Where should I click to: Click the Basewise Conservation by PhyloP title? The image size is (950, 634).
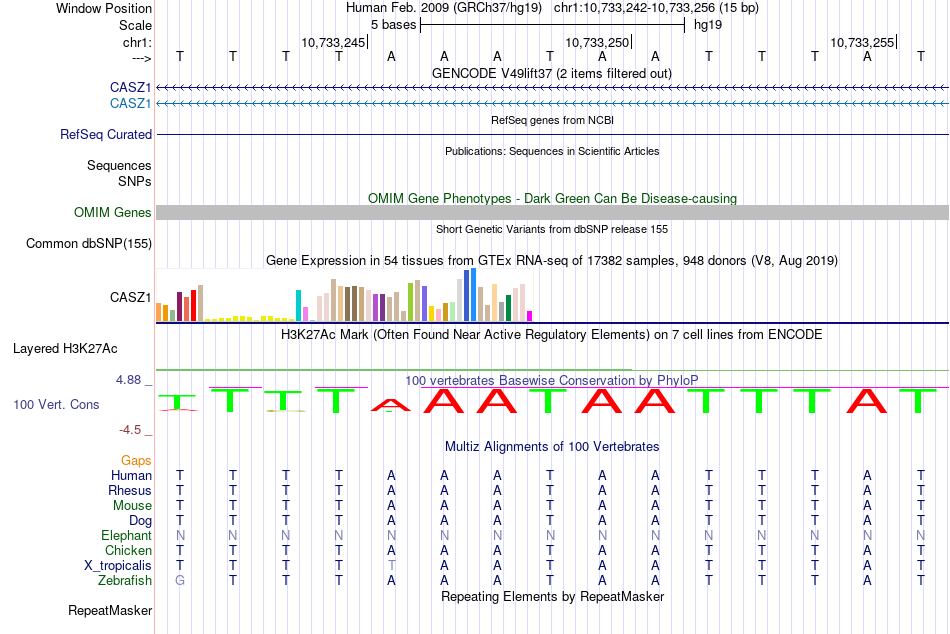(x=552, y=380)
